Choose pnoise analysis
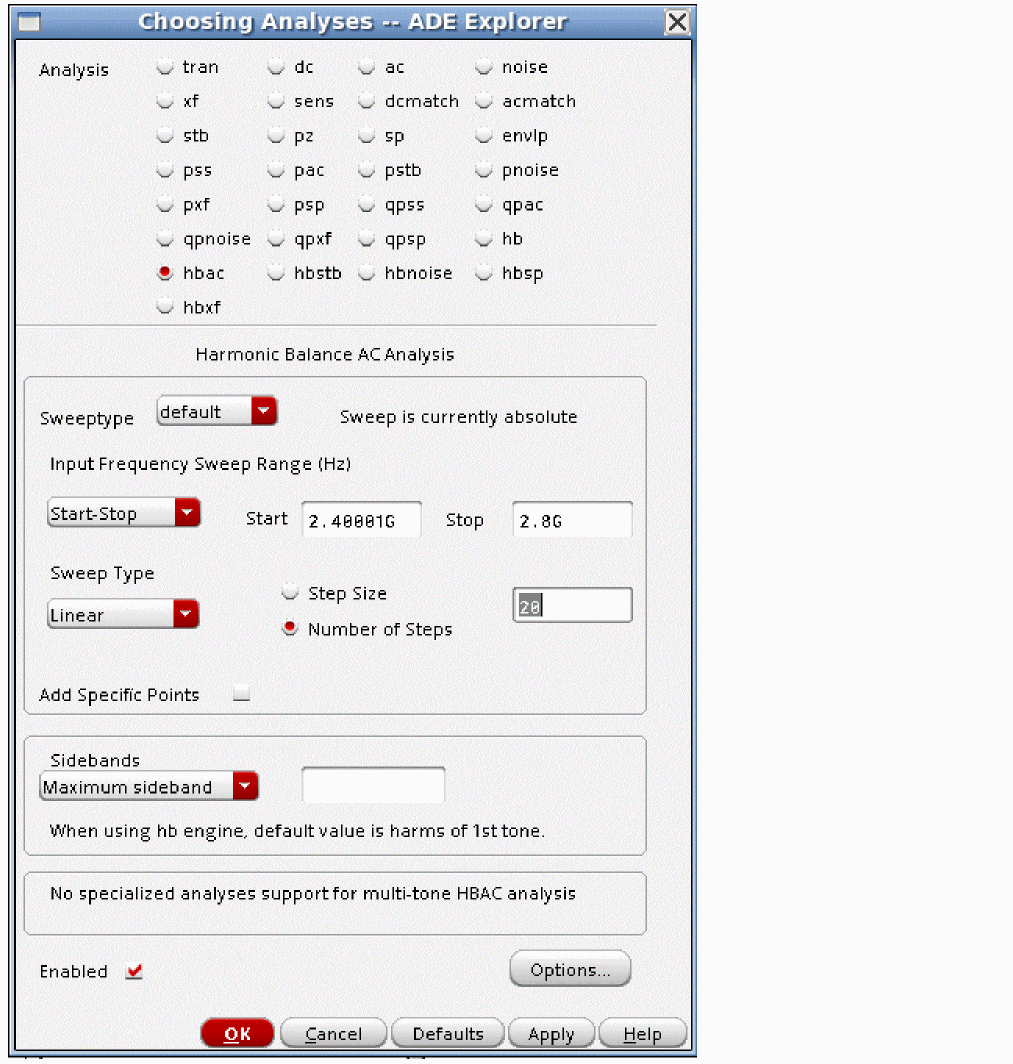 click(483, 170)
